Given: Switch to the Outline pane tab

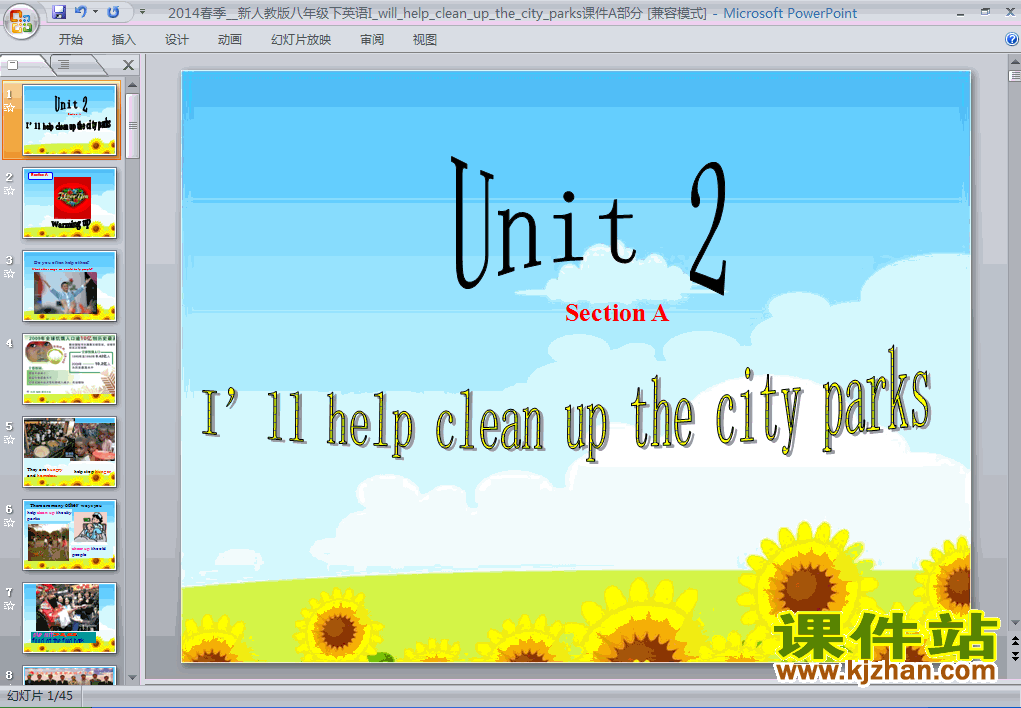Looking at the screenshot, I should click(64, 64).
